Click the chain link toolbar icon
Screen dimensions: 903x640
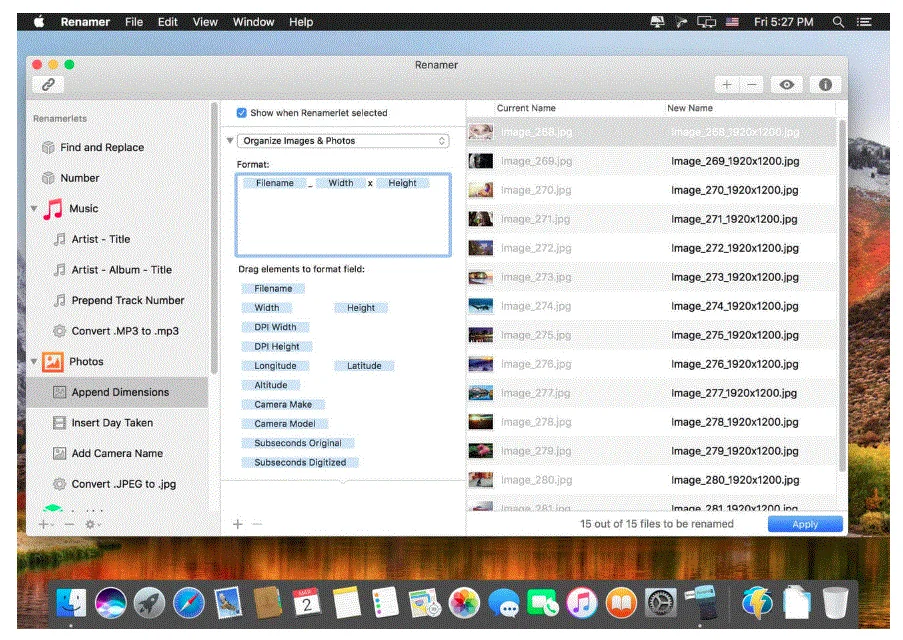pyautogui.click(x=48, y=85)
